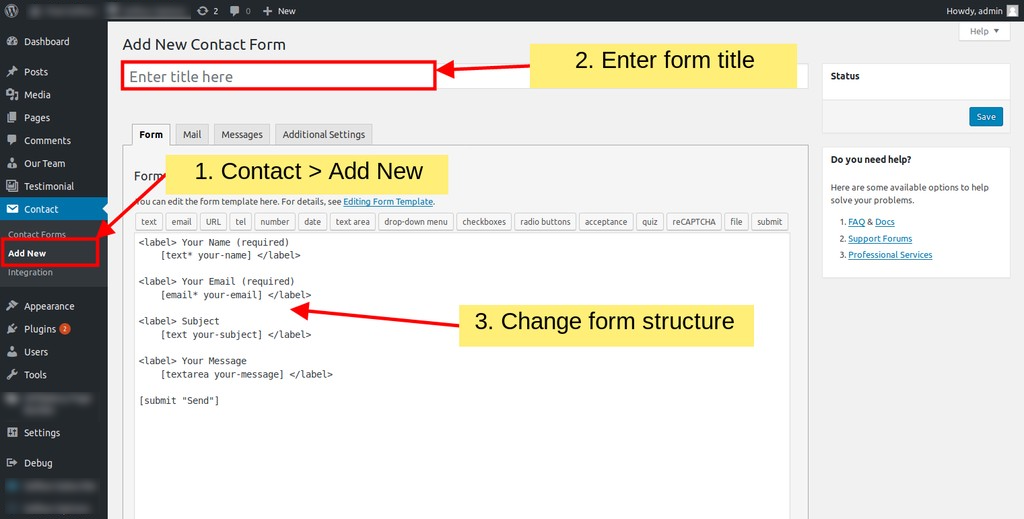Screen dimensions: 1024x519
Task: Insert a radio buttons form tag
Action: (x=545, y=222)
